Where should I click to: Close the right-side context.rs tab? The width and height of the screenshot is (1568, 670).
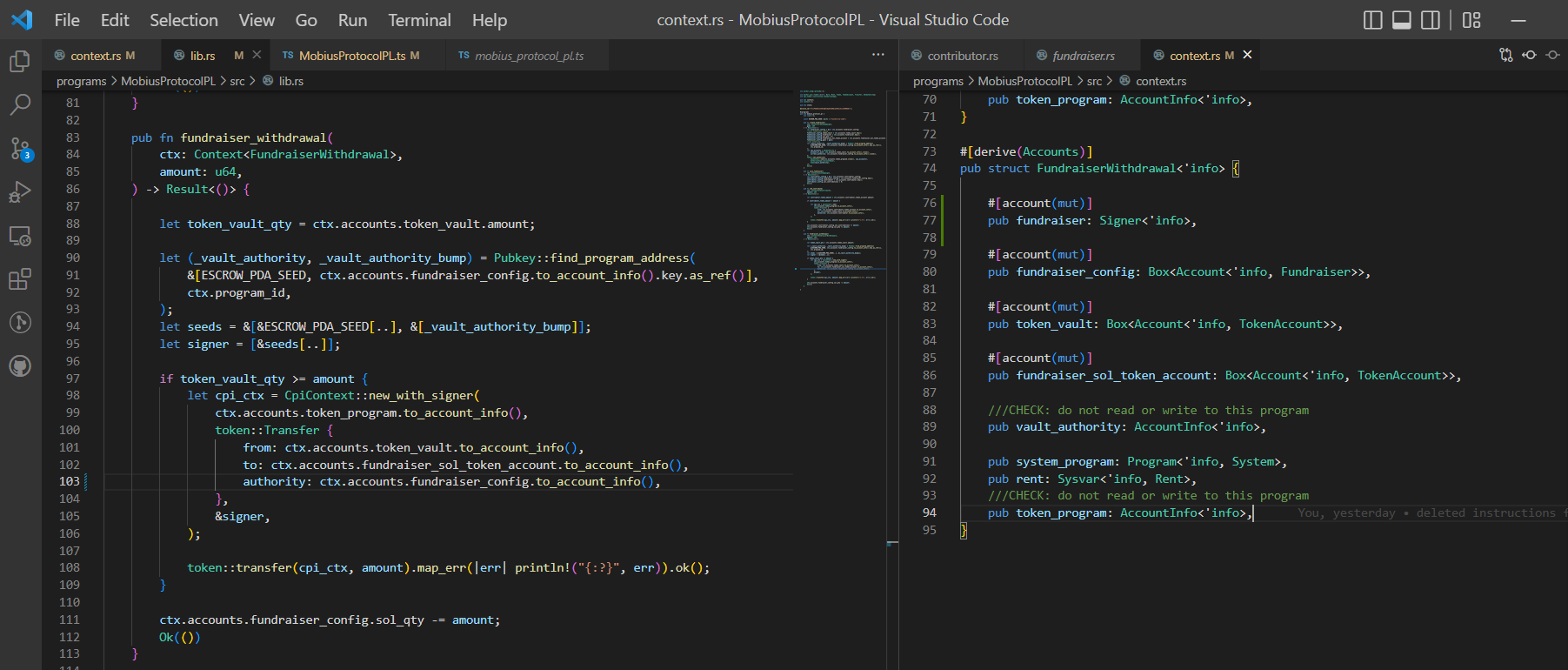click(x=1247, y=55)
